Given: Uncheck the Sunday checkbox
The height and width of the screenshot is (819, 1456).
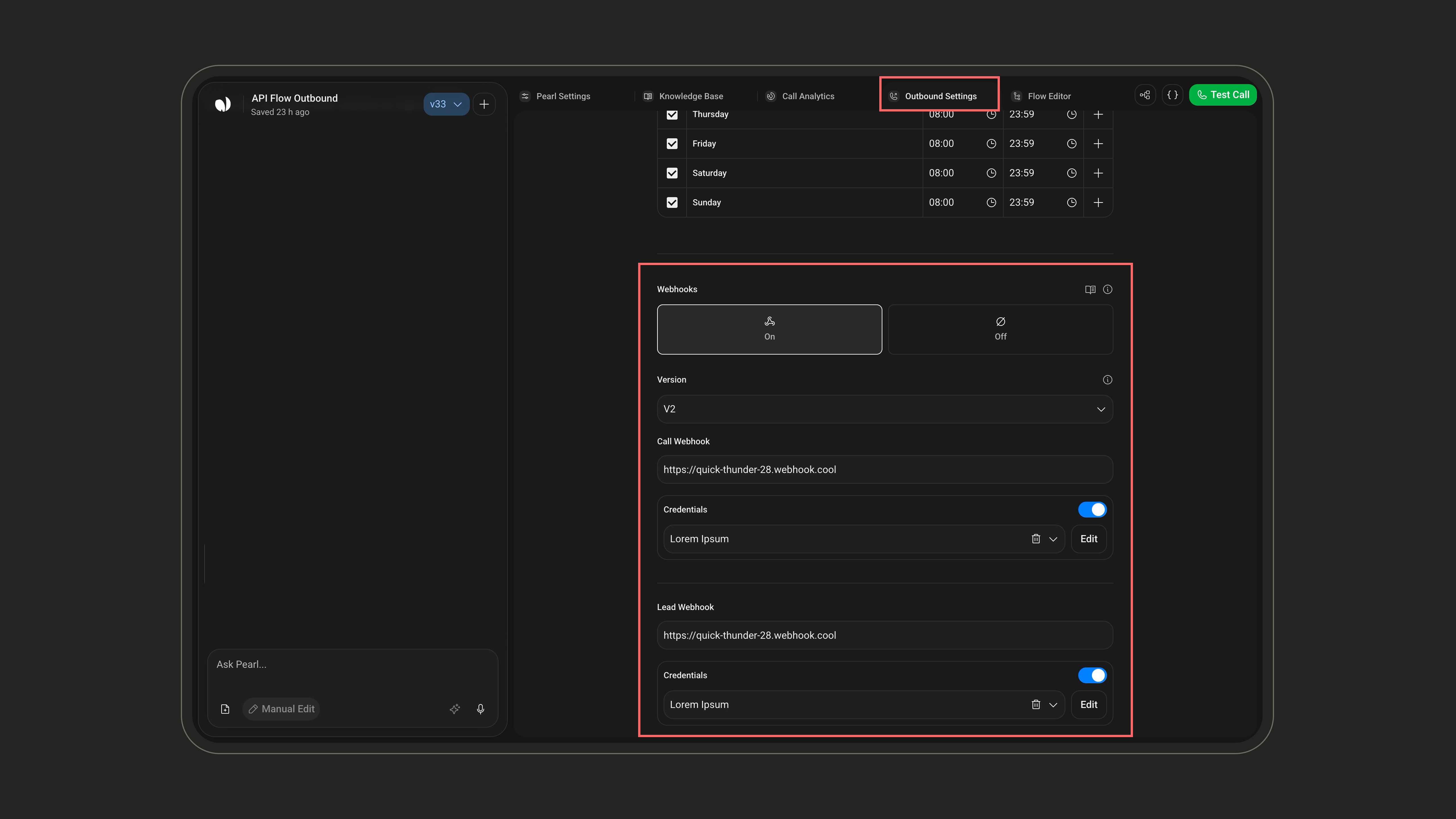Looking at the screenshot, I should (671, 202).
